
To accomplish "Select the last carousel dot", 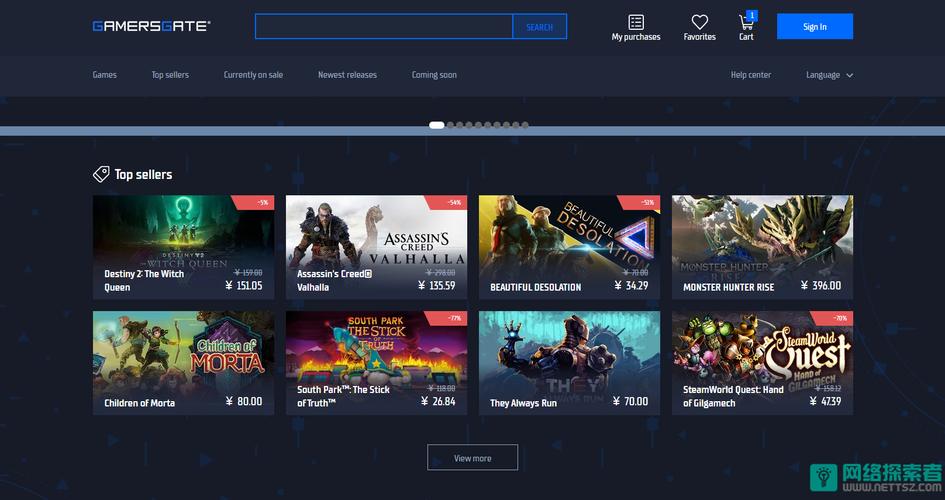I will 525,125.
